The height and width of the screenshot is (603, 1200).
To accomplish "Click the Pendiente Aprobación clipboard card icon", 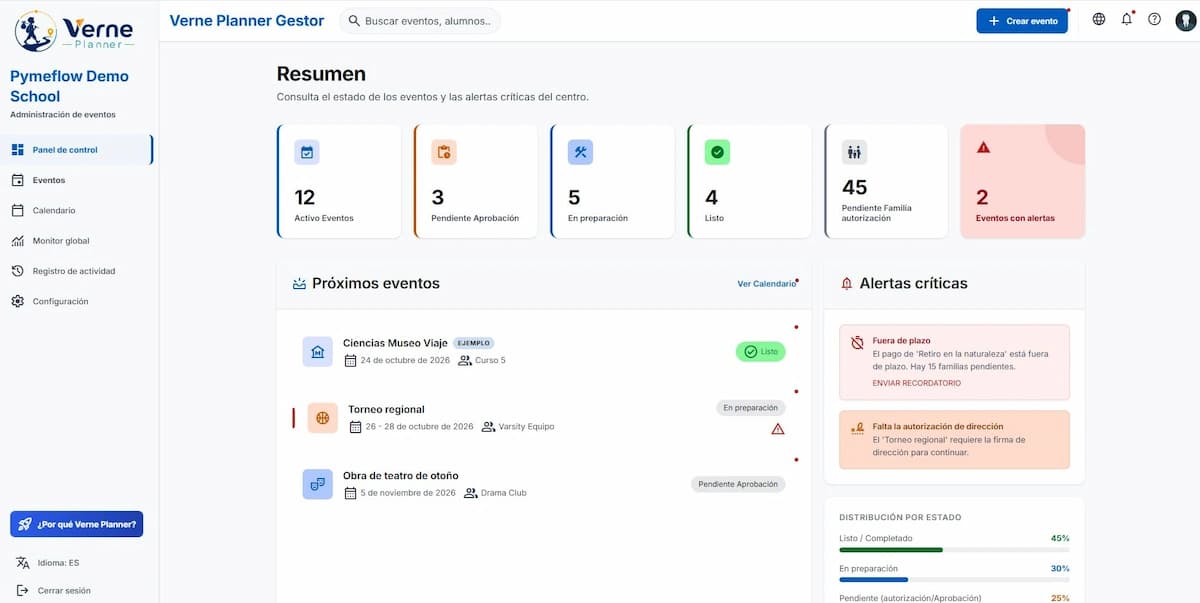I will [443, 152].
